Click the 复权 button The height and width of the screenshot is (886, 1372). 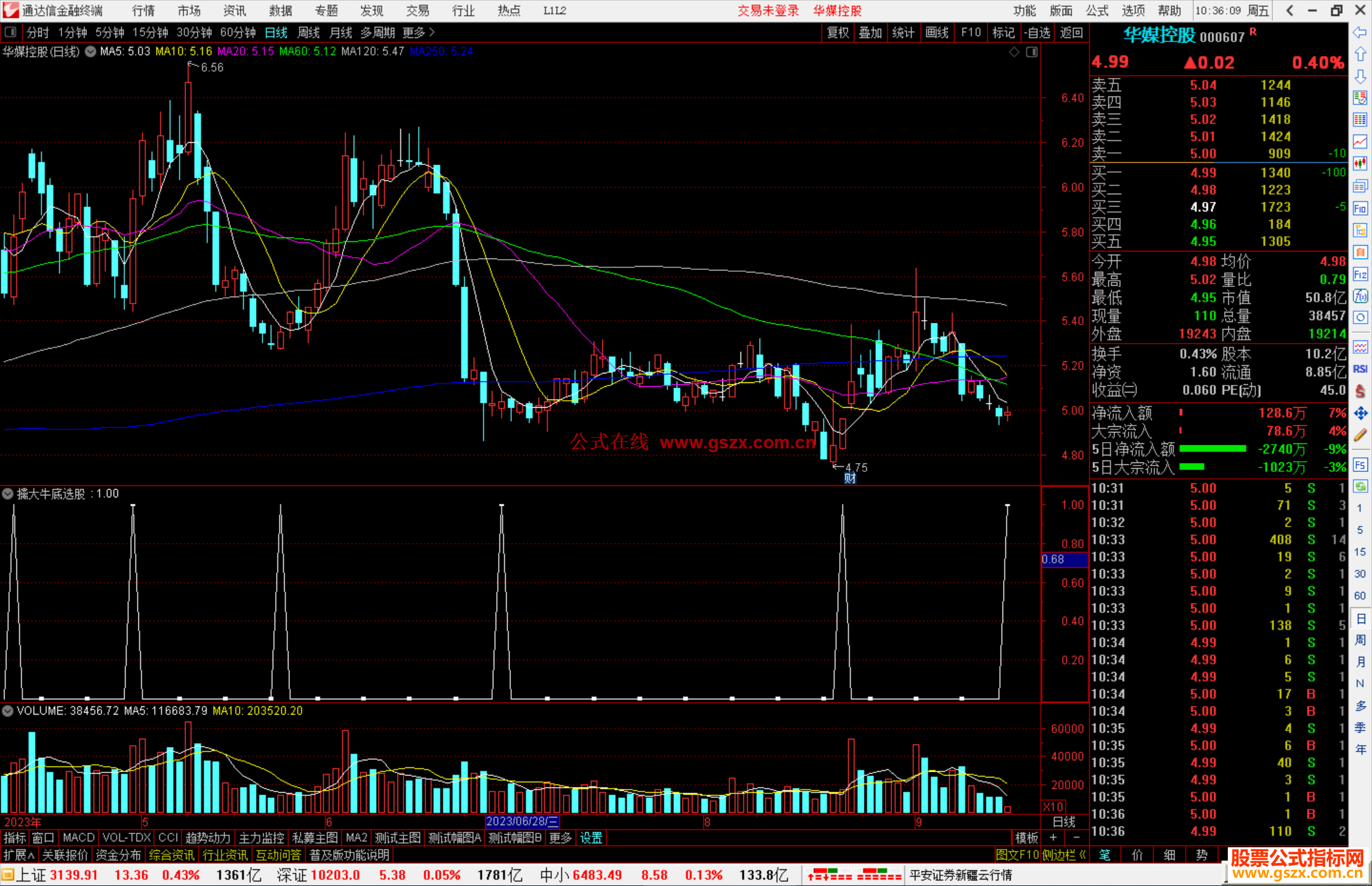(838, 32)
